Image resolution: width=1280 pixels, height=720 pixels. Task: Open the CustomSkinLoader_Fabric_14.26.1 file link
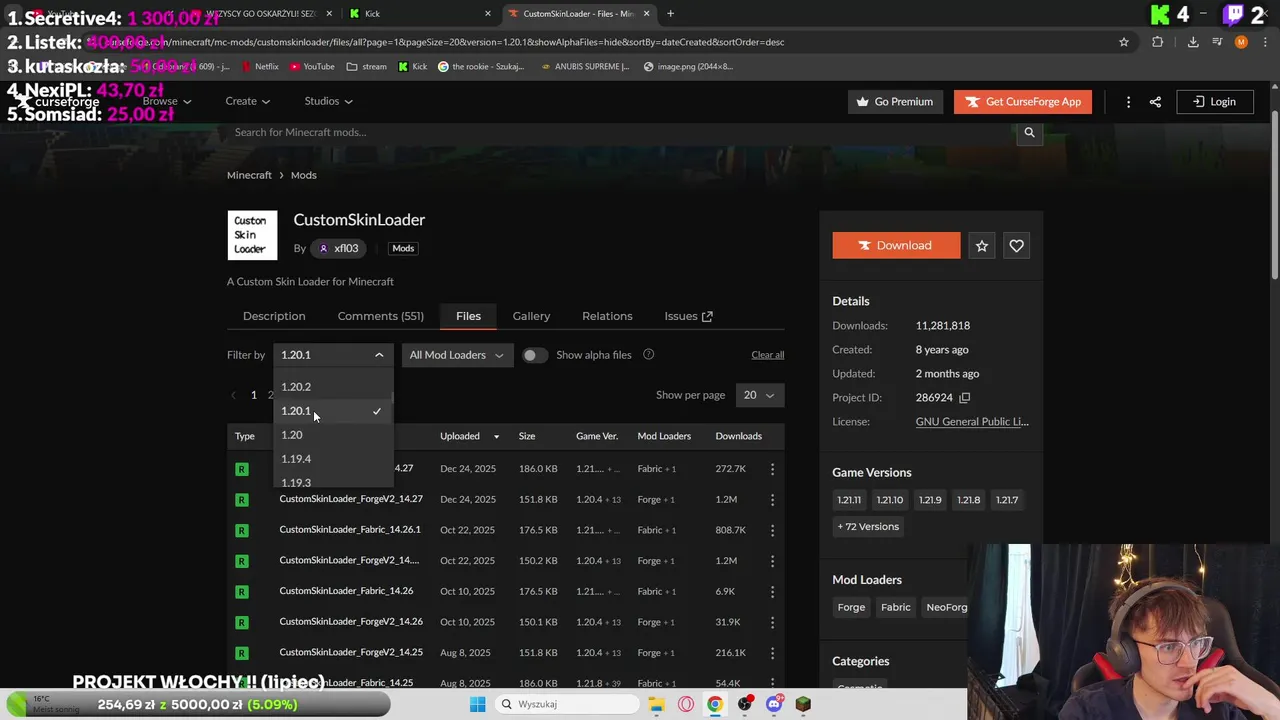pos(350,530)
